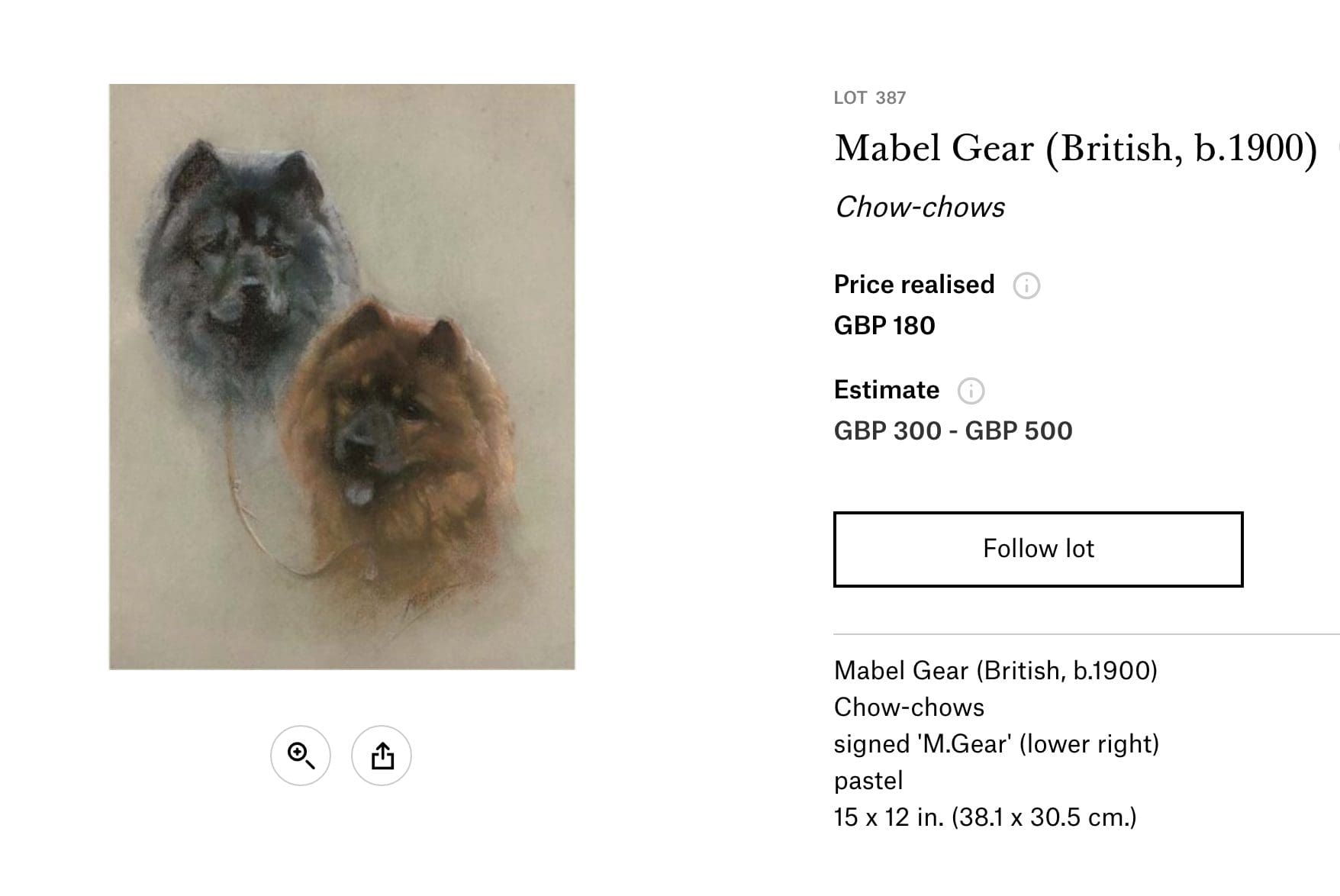This screenshot has width=1340, height=896.
Task: Click the 15 x 12 in. dimensions line
Action: [x=985, y=817]
